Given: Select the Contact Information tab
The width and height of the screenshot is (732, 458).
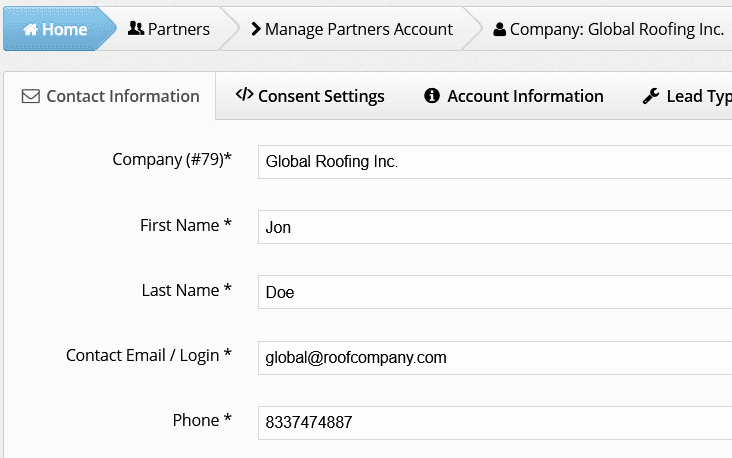Looking at the screenshot, I should (x=110, y=96).
